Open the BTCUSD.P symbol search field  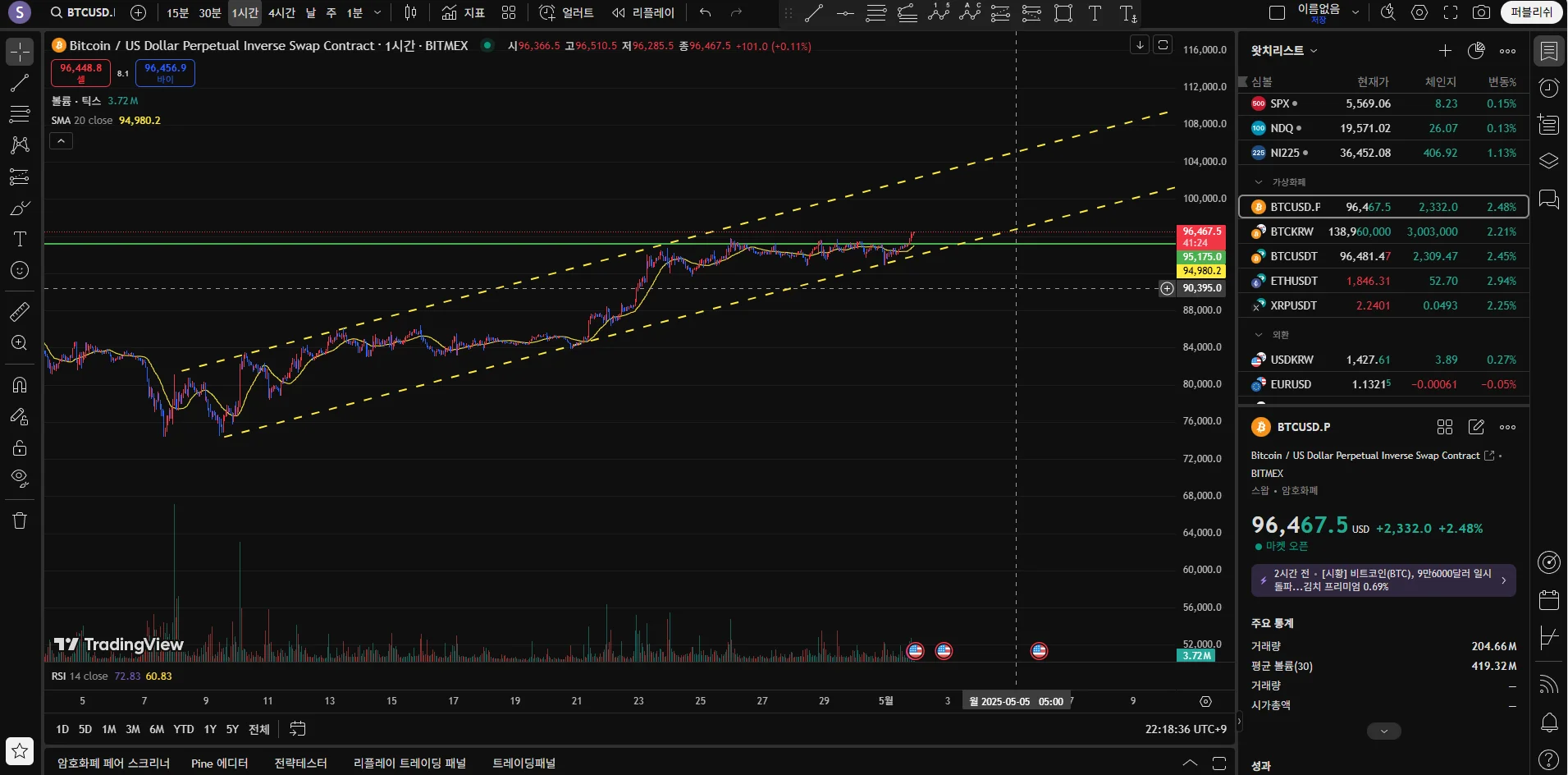[82, 12]
